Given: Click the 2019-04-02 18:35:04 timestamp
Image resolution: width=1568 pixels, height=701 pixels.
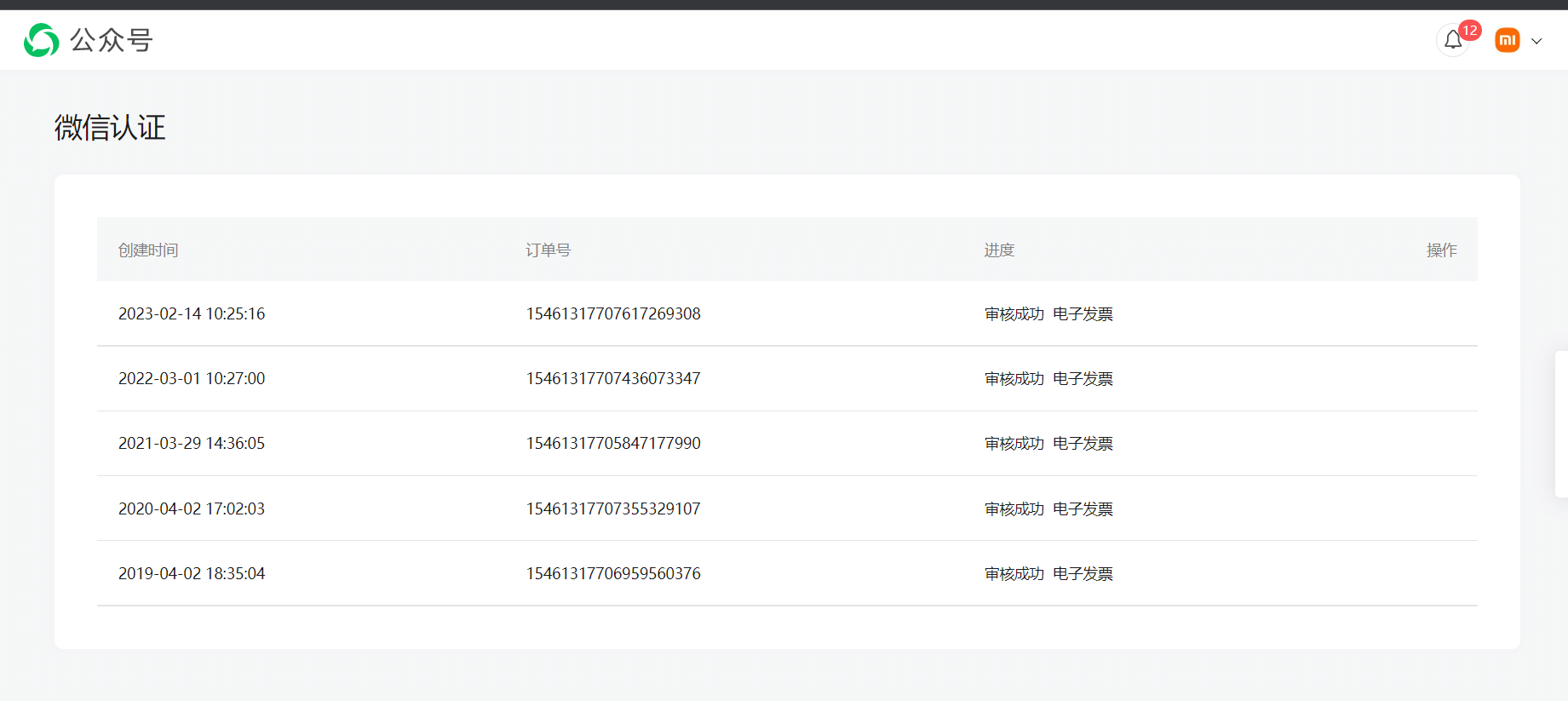Looking at the screenshot, I should click(192, 573).
